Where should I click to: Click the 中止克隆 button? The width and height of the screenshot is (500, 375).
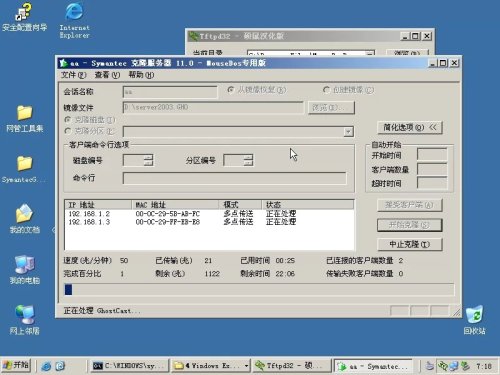[x=410, y=244]
